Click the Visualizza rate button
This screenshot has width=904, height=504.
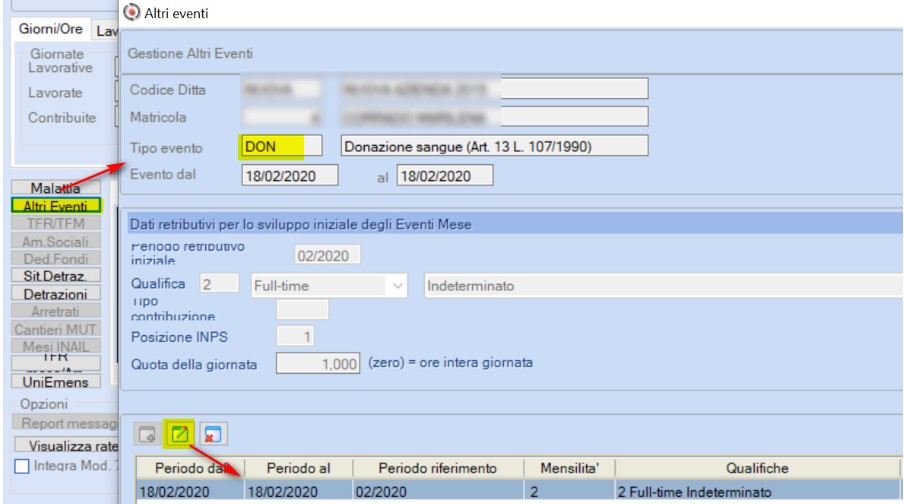[66, 445]
